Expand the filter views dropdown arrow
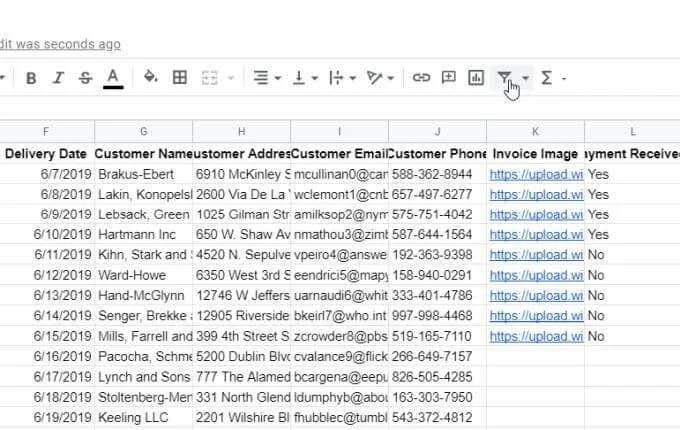 pyautogui.click(x=526, y=78)
